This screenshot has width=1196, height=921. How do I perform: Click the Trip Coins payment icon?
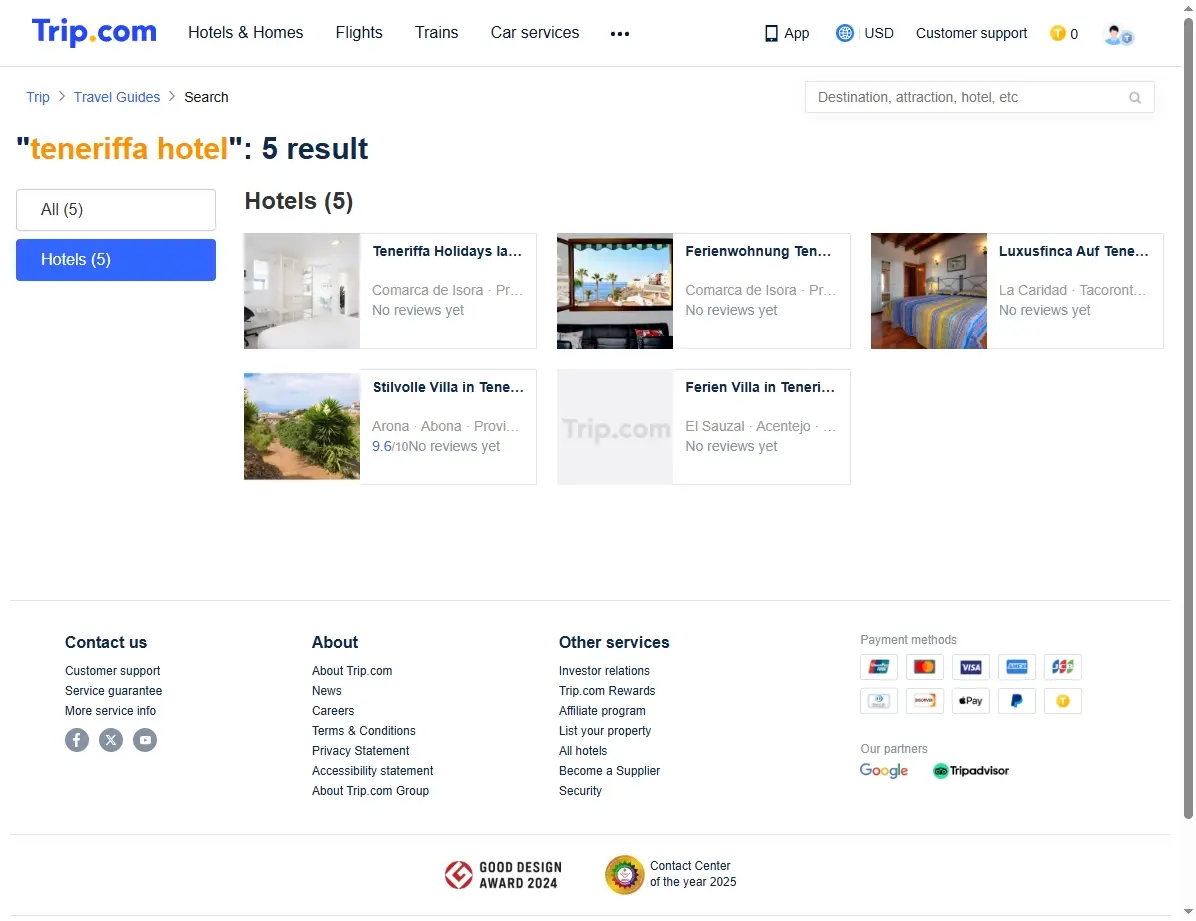1063,700
